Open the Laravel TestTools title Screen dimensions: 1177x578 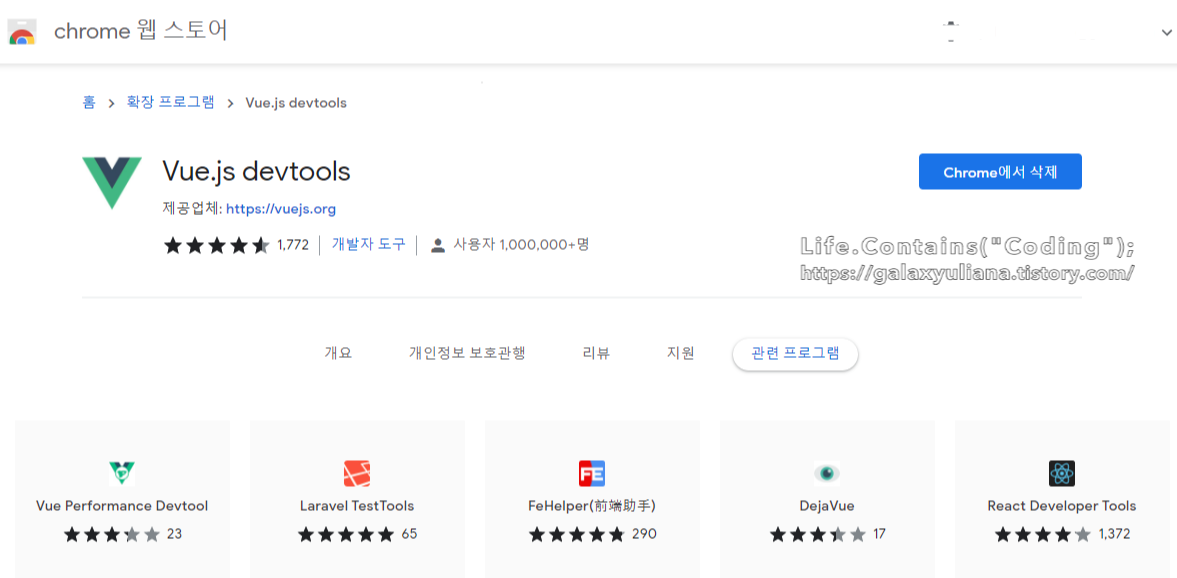[x=357, y=506]
